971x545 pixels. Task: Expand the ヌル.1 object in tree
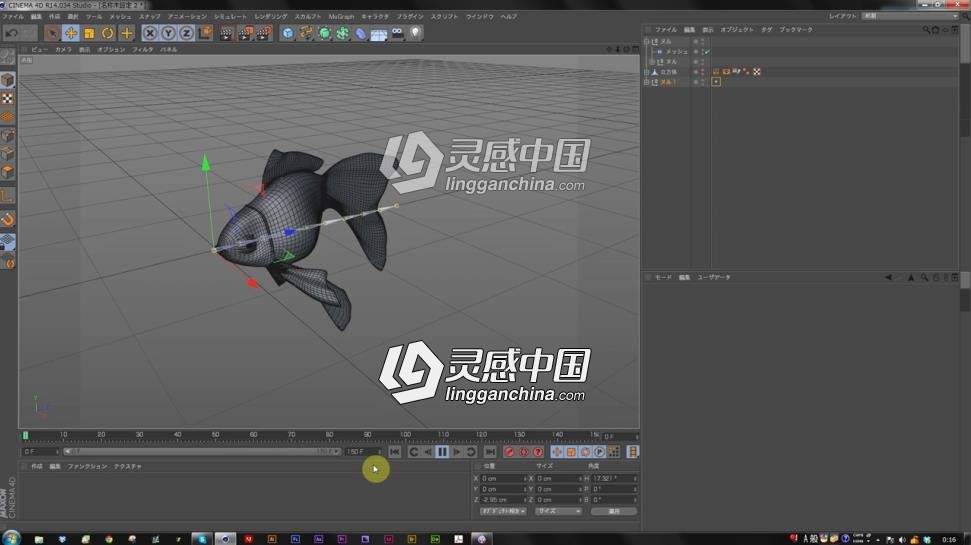(x=647, y=82)
